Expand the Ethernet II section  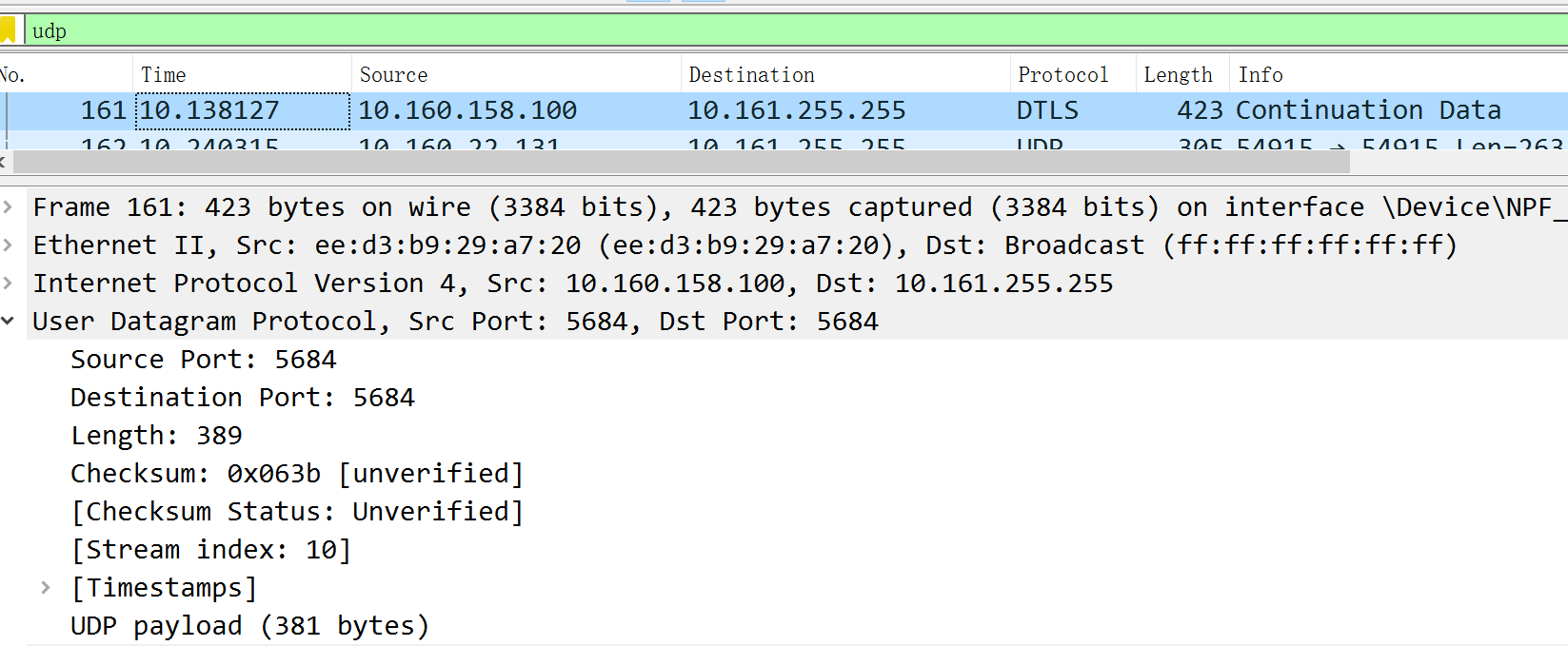[x=10, y=245]
